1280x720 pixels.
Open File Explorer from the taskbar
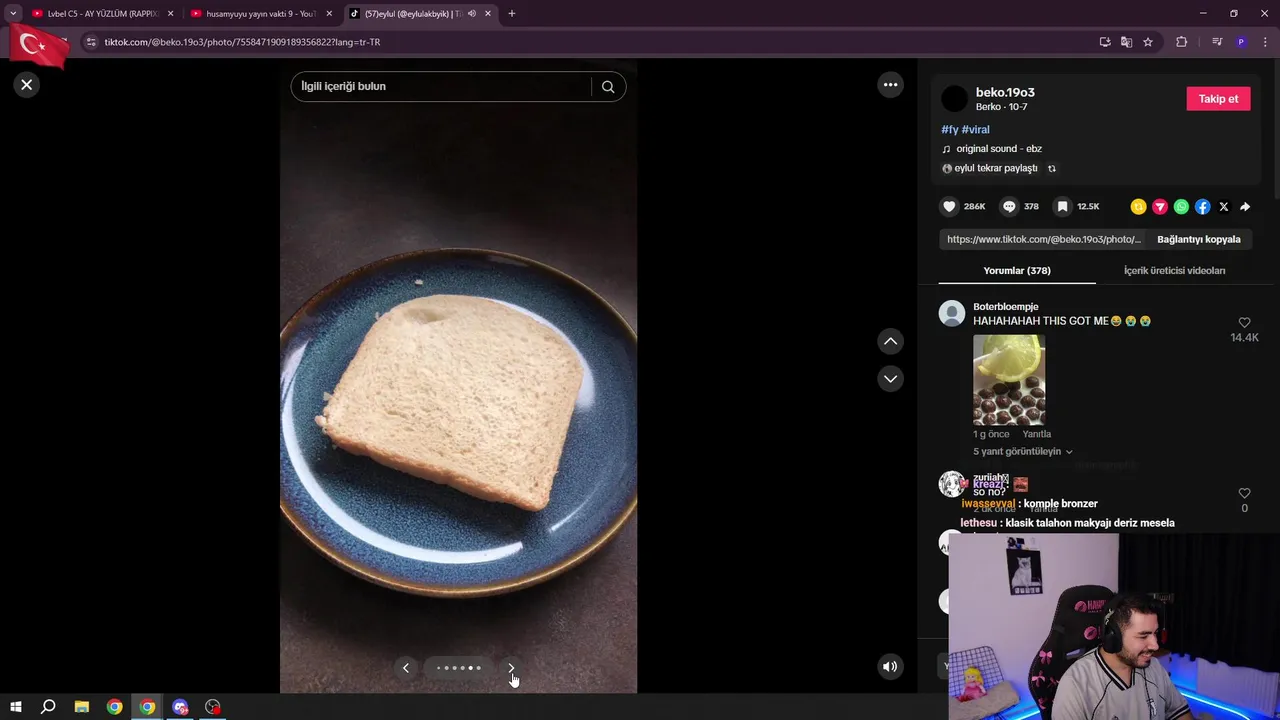(82, 707)
